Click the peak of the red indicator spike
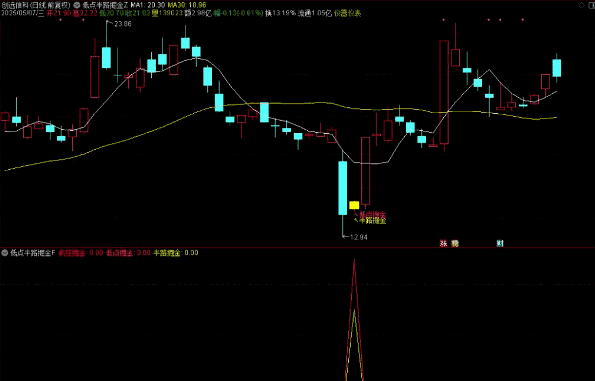The image size is (595, 381). [x=354, y=260]
